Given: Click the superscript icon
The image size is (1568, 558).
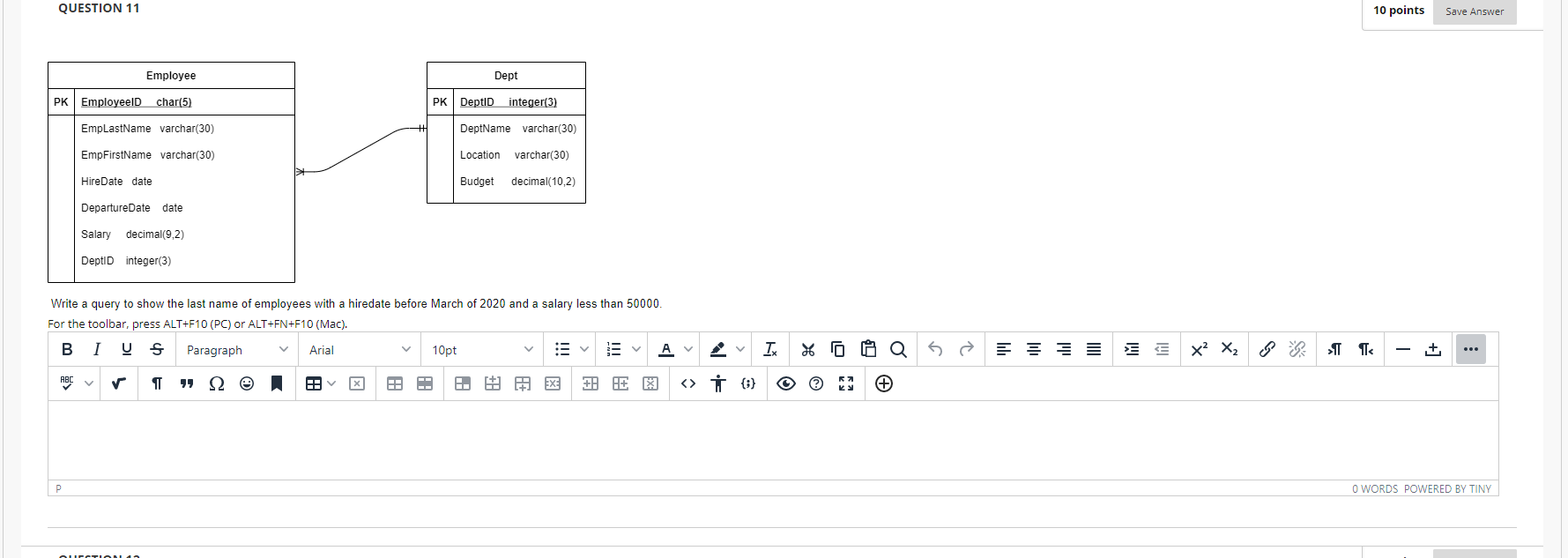Looking at the screenshot, I should tap(1199, 349).
